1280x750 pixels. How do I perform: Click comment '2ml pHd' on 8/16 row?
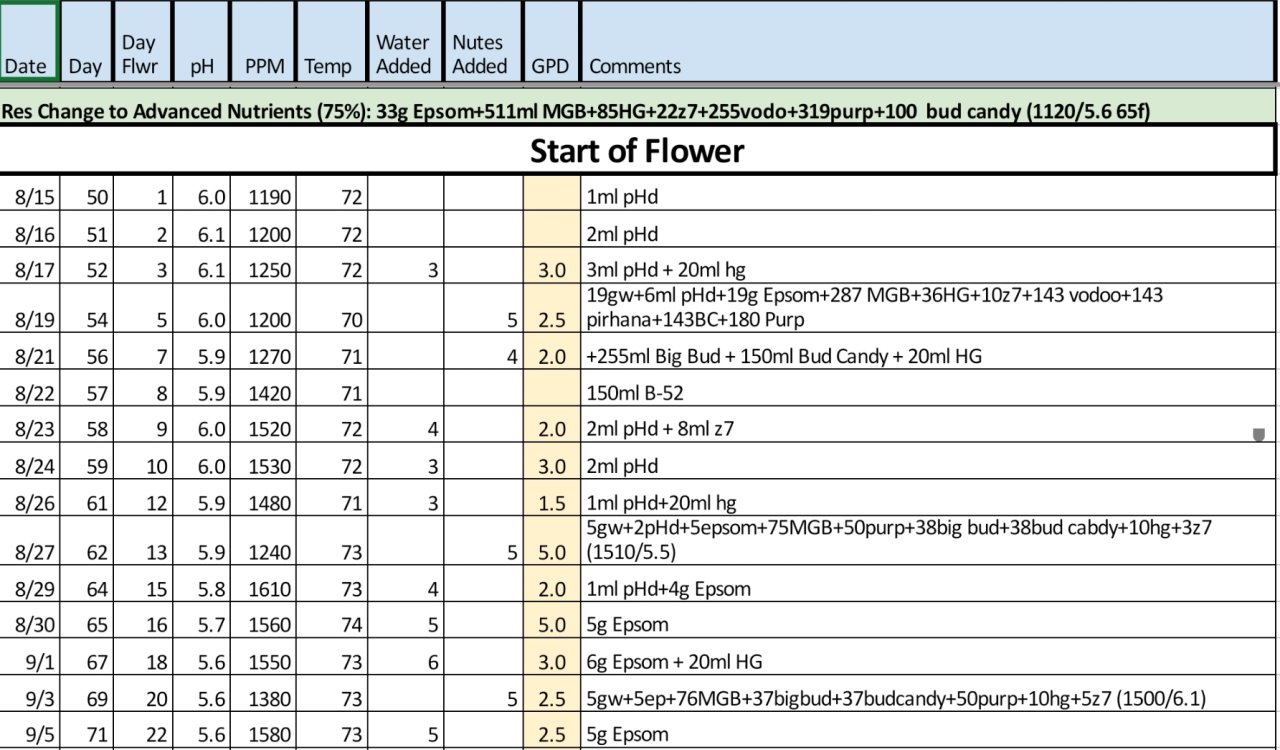coord(623,234)
